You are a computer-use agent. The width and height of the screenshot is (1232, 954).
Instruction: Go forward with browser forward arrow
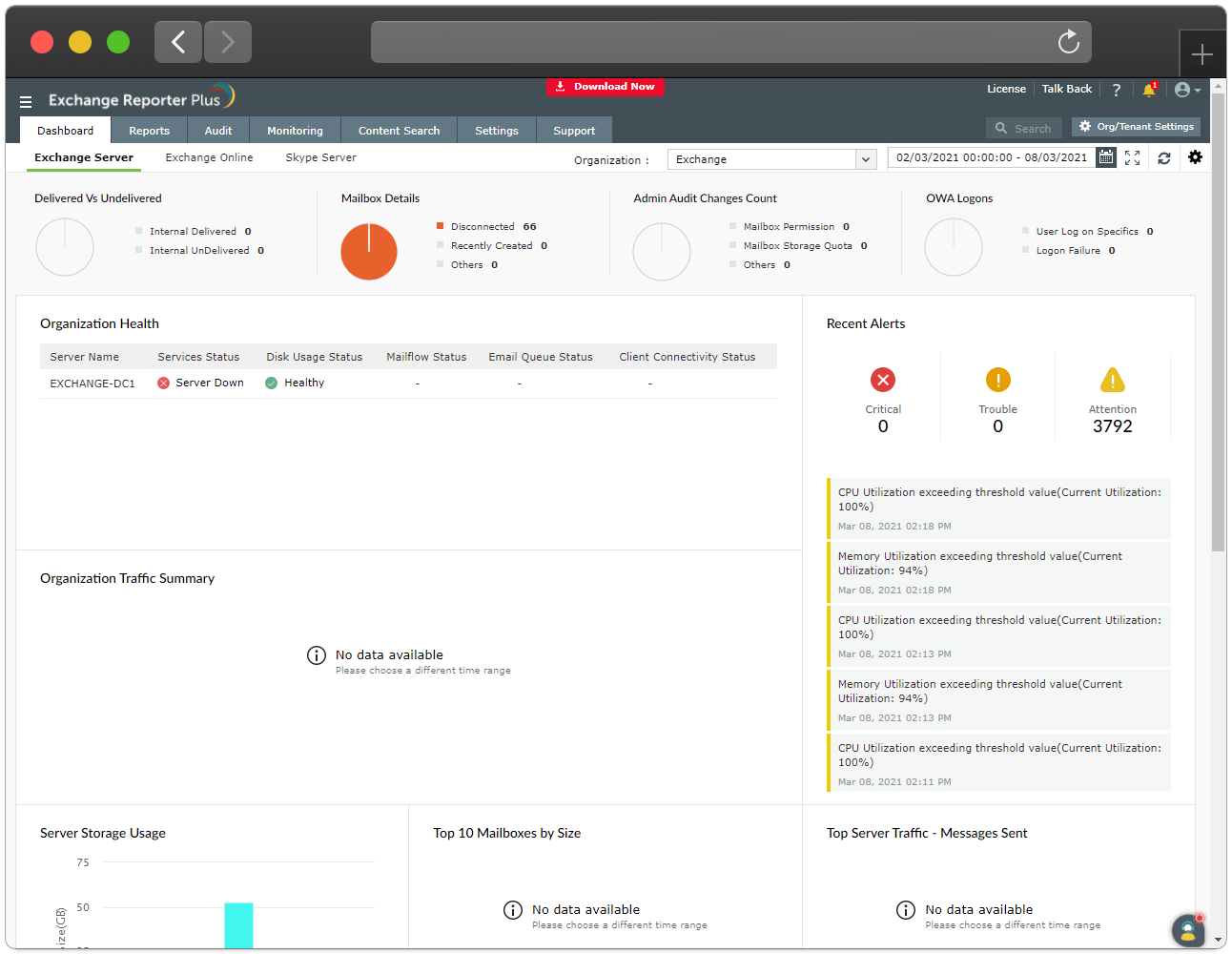228,42
